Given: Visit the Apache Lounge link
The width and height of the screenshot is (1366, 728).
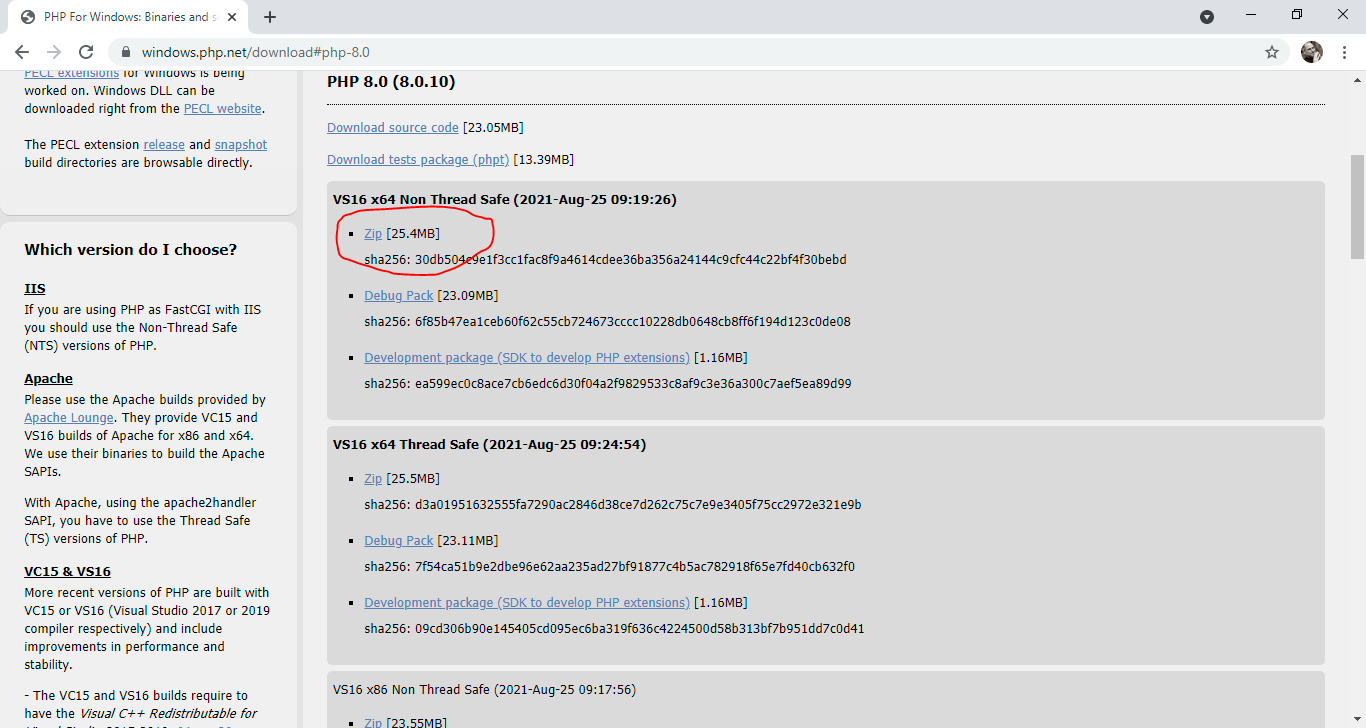Looking at the screenshot, I should pos(69,418).
